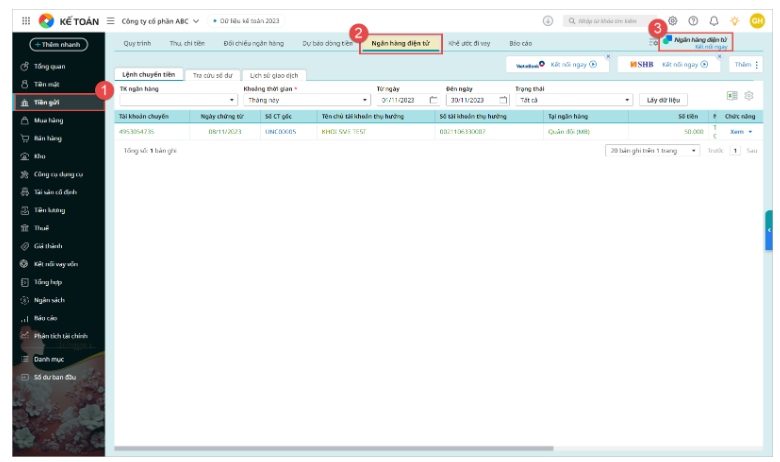
Task: Switch to the Tra cứu số dư tab
Action: pos(210,75)
